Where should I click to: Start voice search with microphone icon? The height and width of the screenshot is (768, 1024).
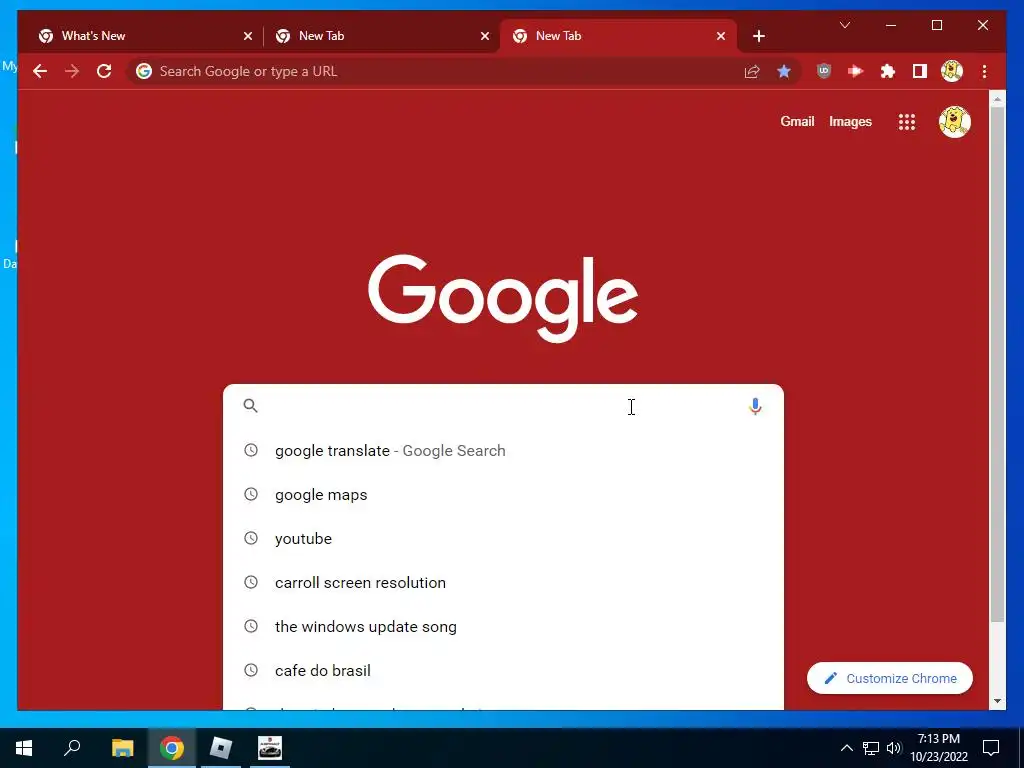(755, 406)
